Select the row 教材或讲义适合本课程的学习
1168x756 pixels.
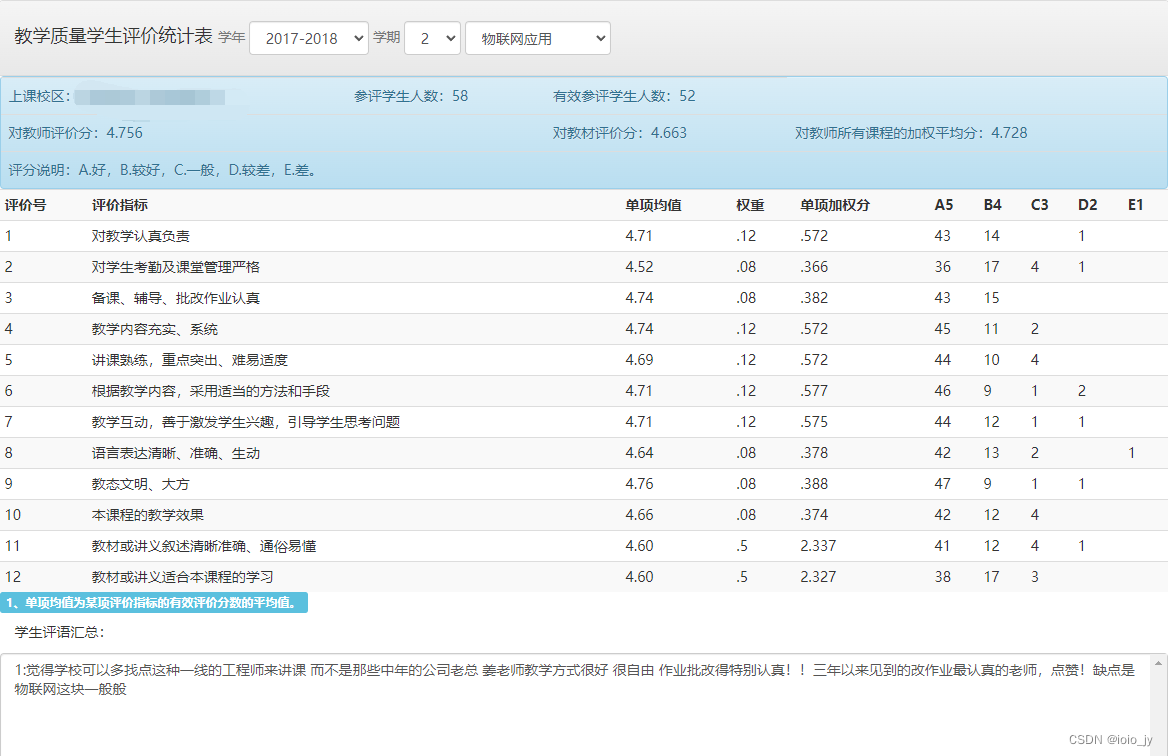(584, 577)
